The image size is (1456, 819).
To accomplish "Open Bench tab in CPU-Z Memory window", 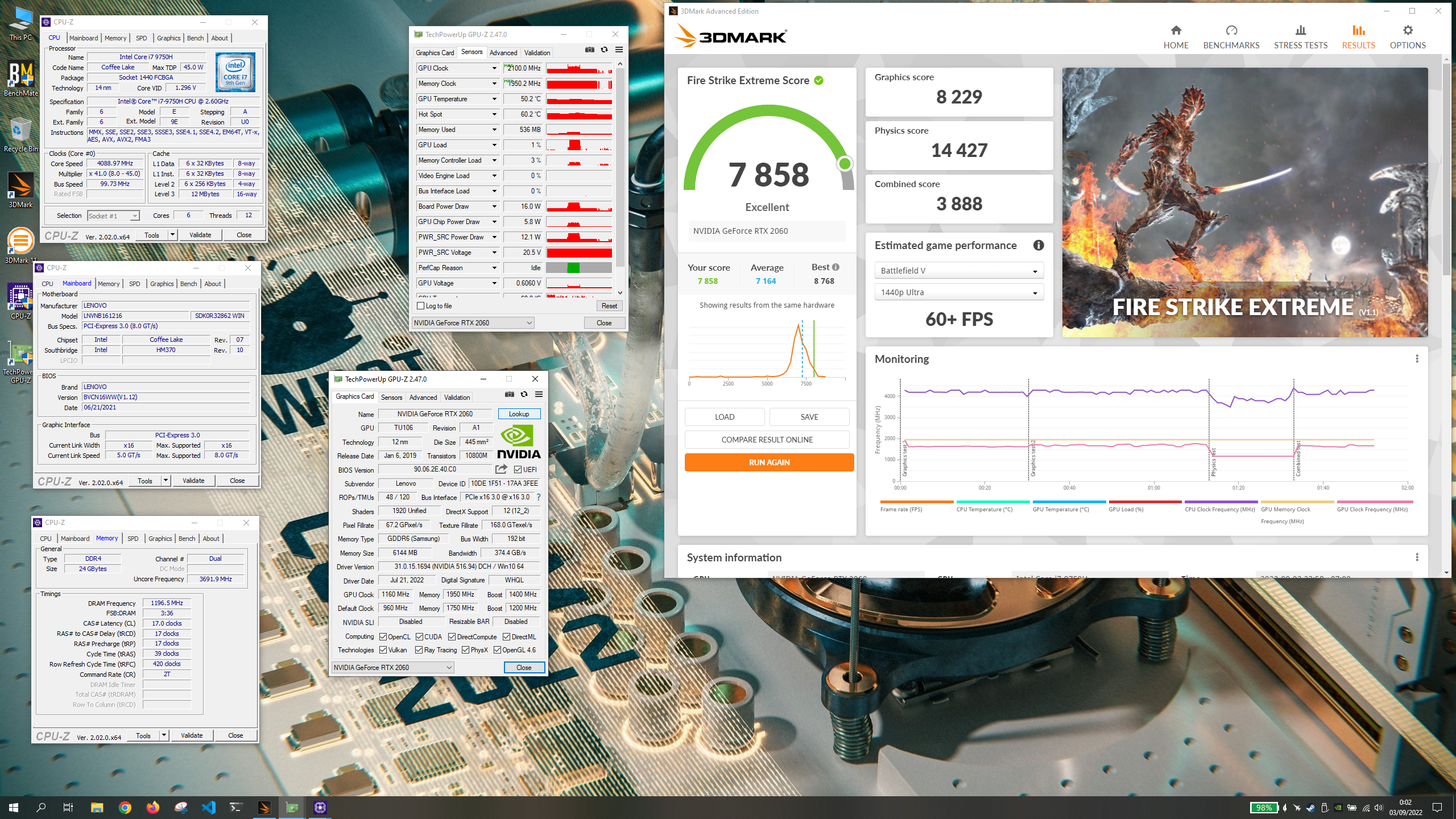I will tap(187, 539).
